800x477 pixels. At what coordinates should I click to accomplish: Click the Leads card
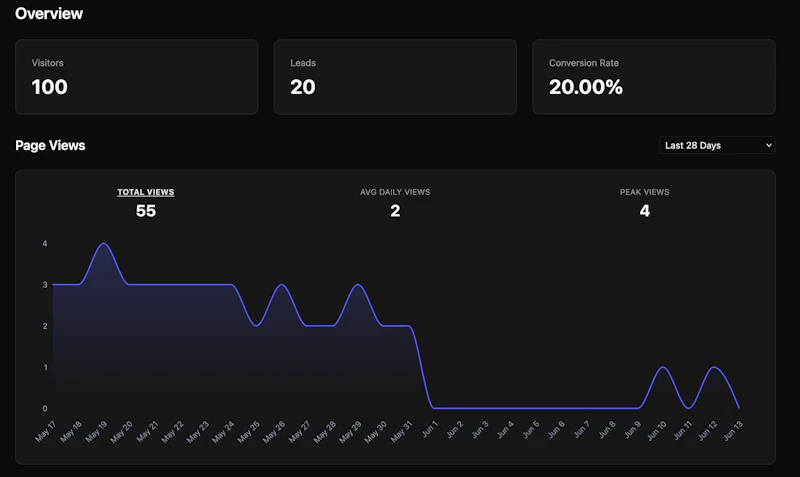pyautogui.click(x=395, y=77)
